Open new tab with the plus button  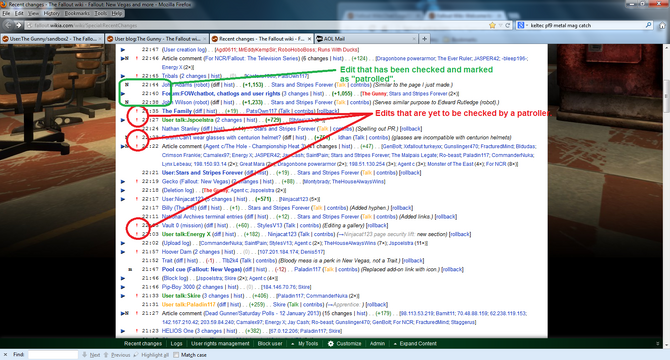[424, 39]
